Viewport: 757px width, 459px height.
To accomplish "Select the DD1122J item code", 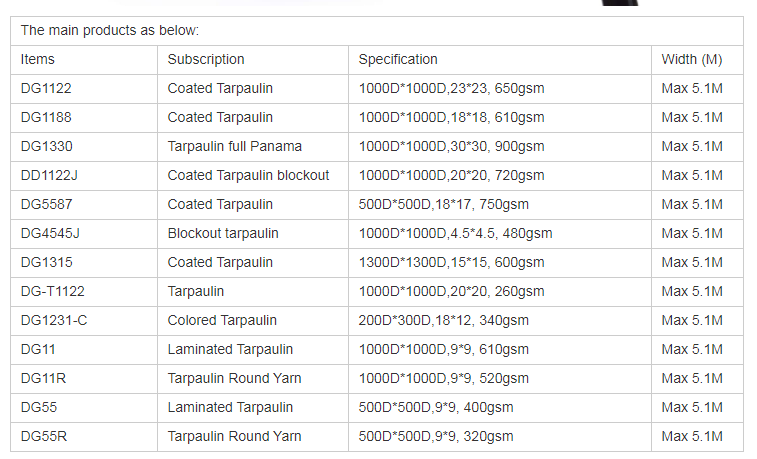I will (x=49, y=175).
